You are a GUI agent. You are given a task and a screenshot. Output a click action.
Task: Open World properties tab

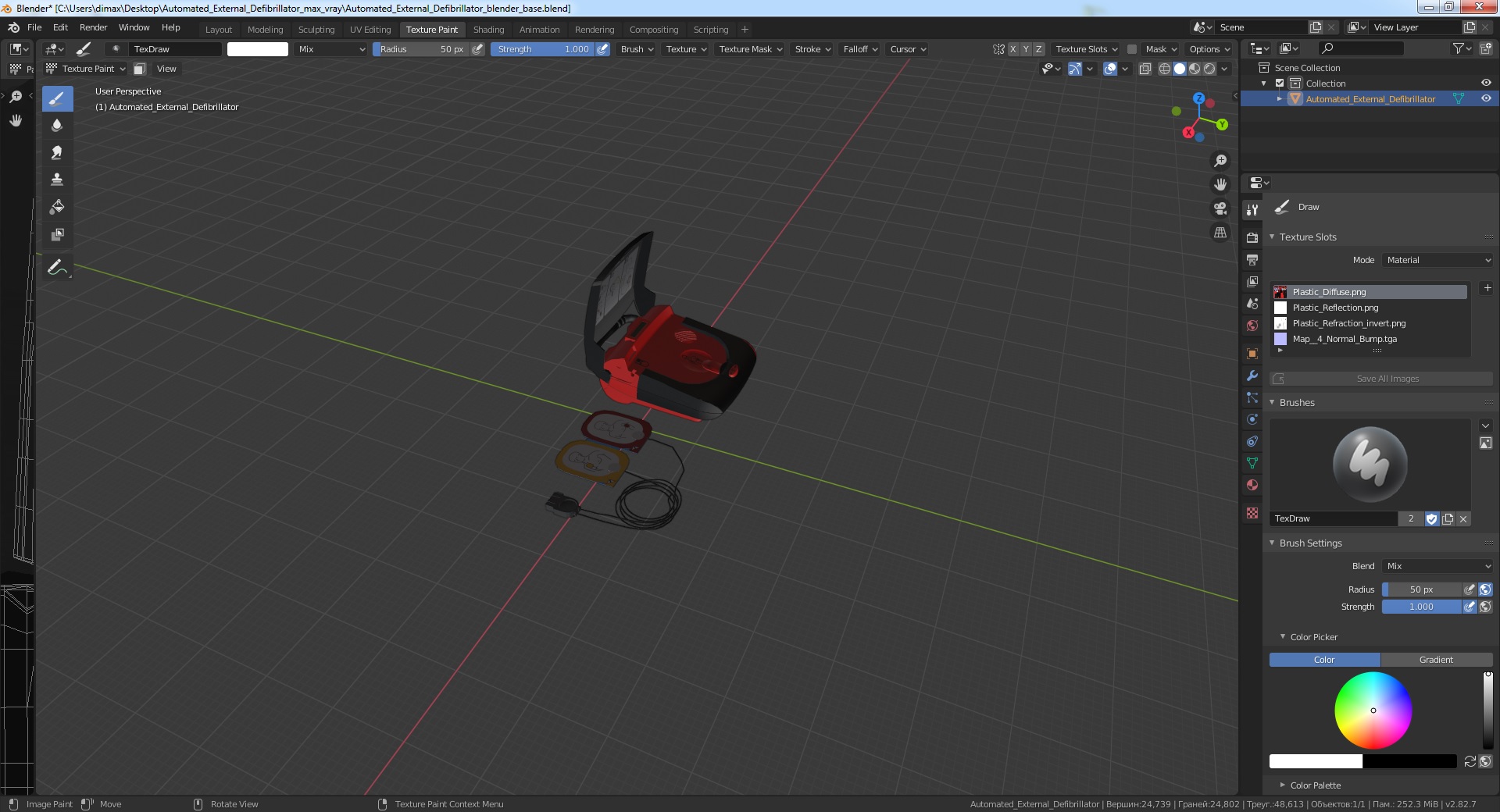click(x=1252, y=326)
